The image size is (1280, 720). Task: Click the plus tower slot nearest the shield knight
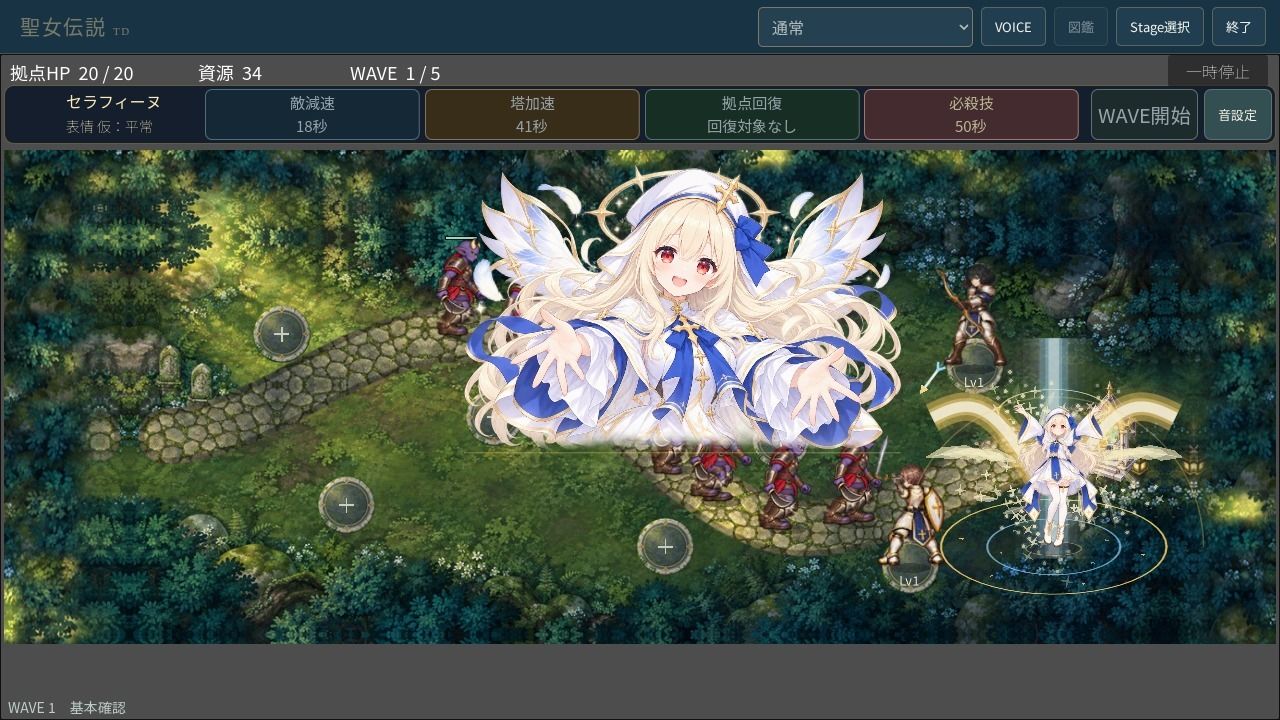pyautogui.click(x=665, y=547)
